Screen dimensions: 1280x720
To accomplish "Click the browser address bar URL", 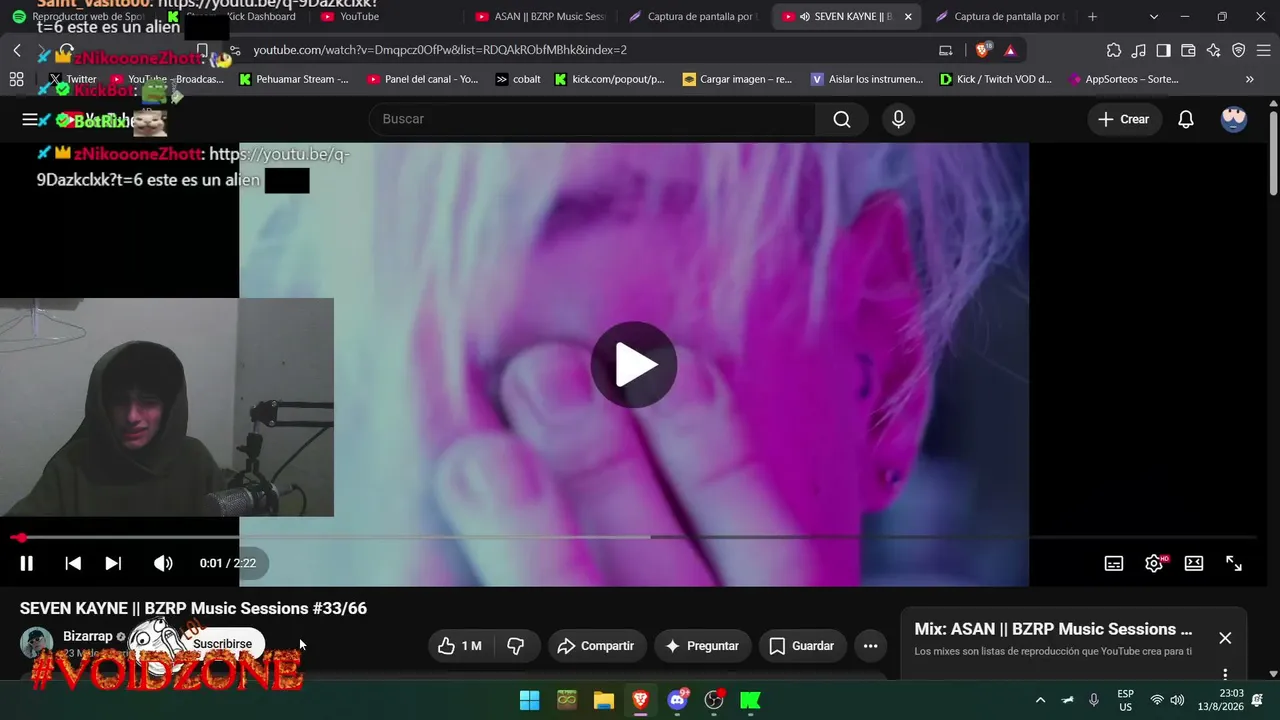I will [440, 50].
